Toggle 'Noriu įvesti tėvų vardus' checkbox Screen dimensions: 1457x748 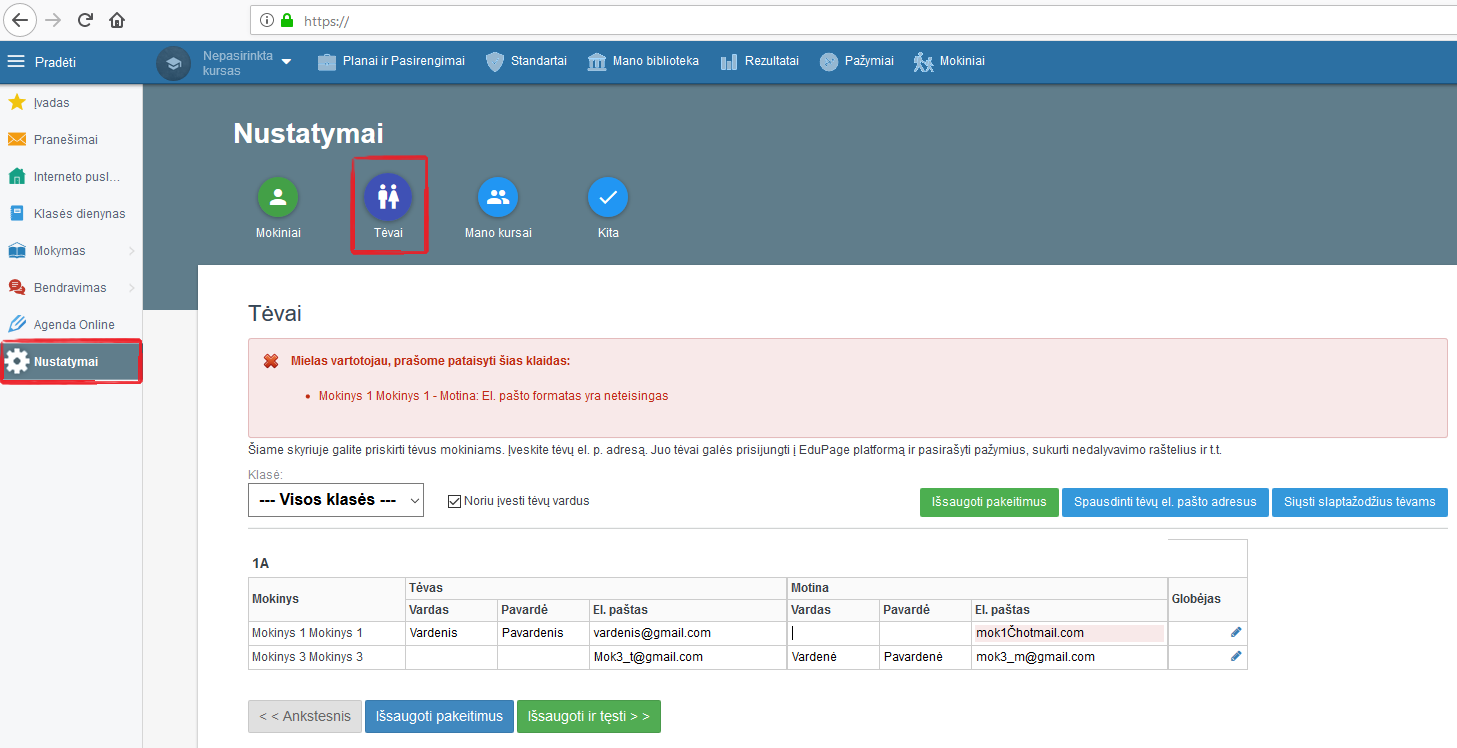click(455, 501)
